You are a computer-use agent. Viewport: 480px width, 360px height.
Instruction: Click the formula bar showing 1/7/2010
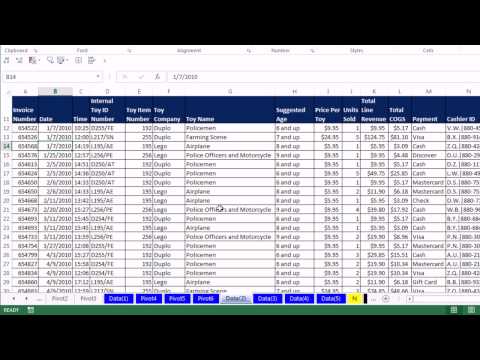click(x=323, y=77)
